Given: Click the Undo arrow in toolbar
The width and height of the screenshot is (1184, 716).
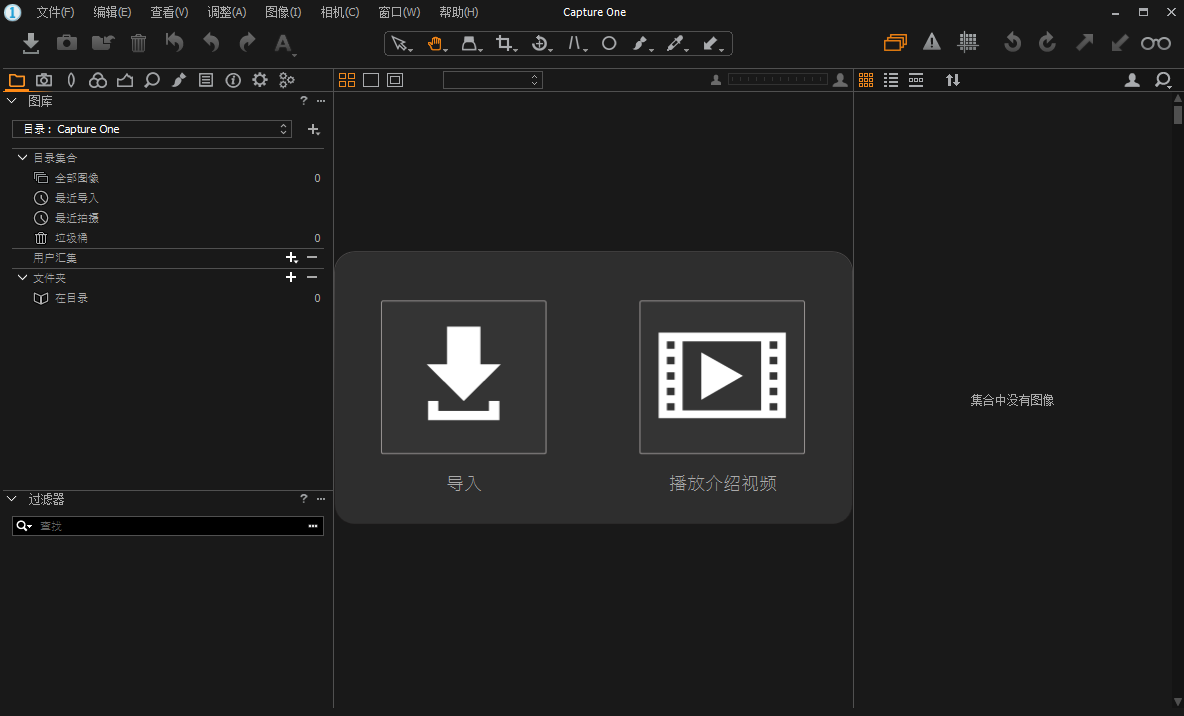Looking at the screenshot, I should coord(211,43).
